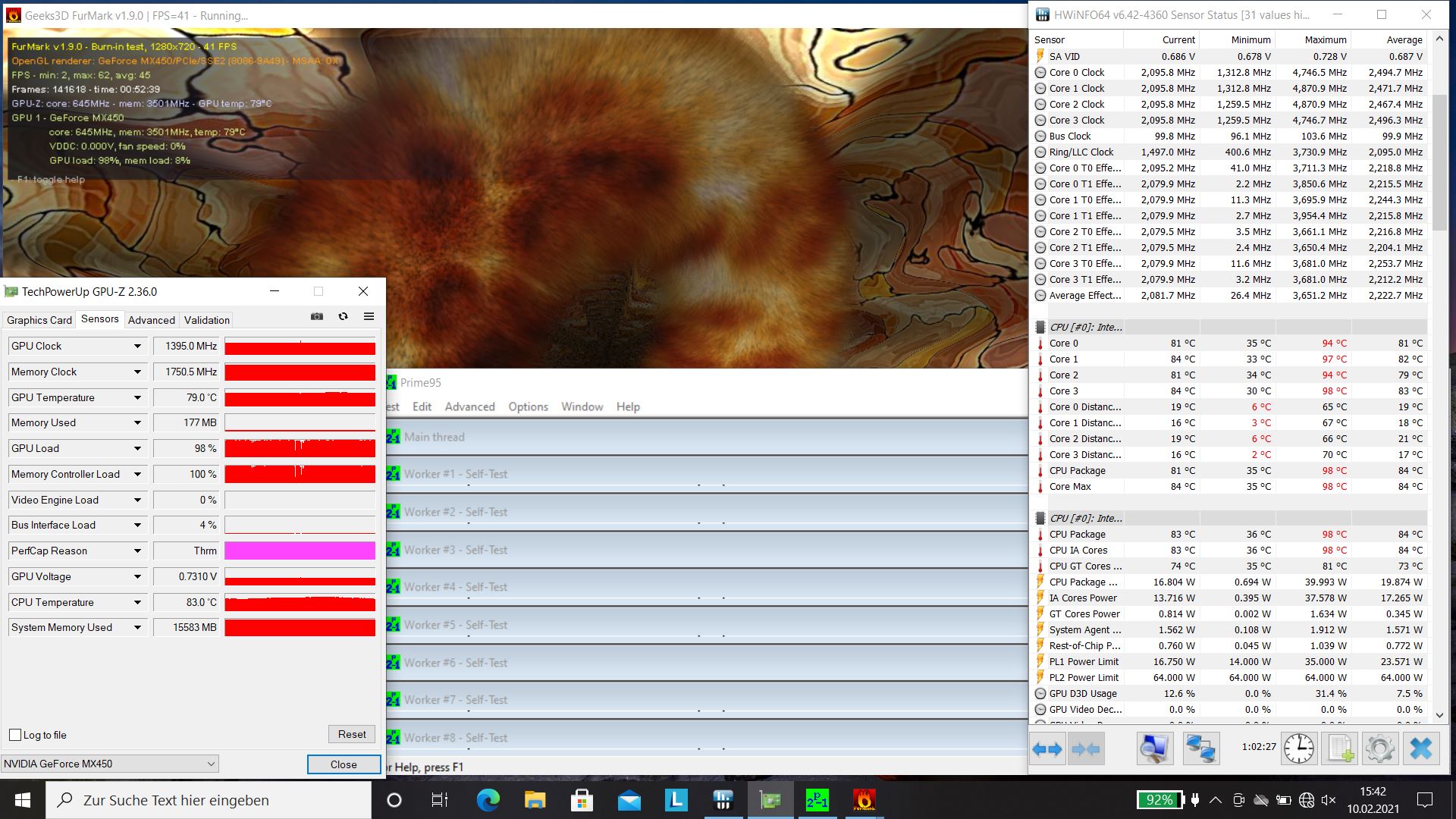This screenshot has height=819, width=1456.
Task: Click the GPU Clock red graph
Action: click(x=300, y=347)
